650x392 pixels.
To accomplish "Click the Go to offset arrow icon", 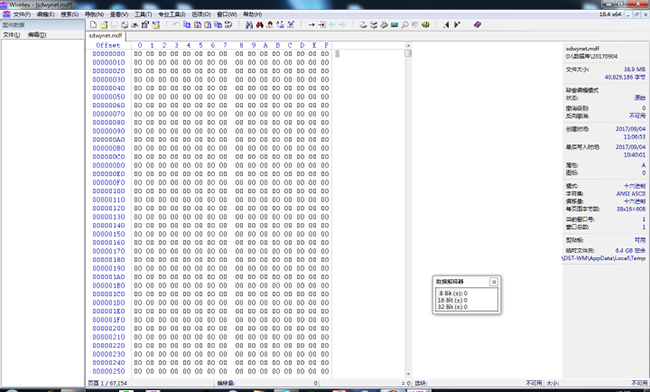I will click(x=311, y=25).
